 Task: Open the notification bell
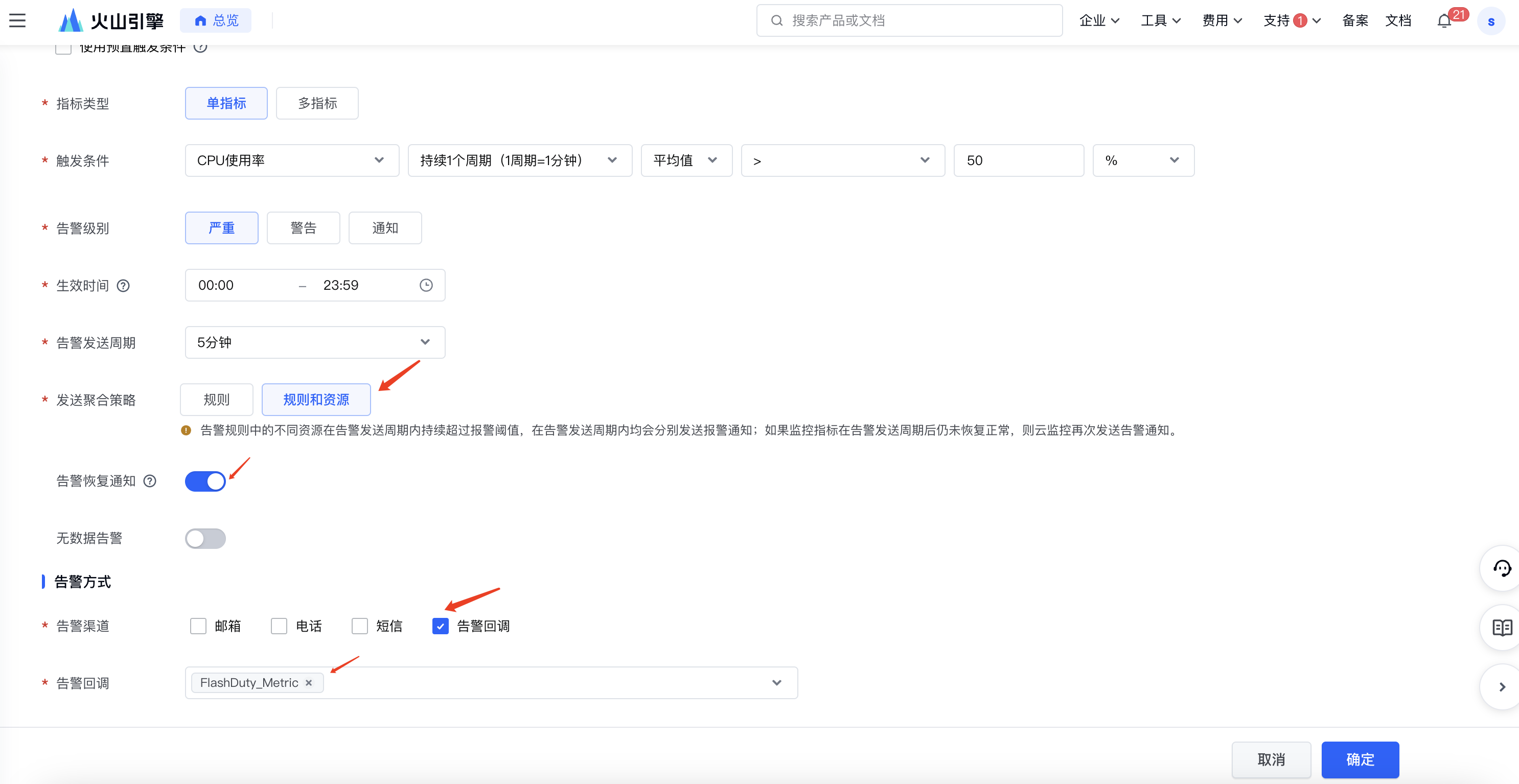[1444, 21]
